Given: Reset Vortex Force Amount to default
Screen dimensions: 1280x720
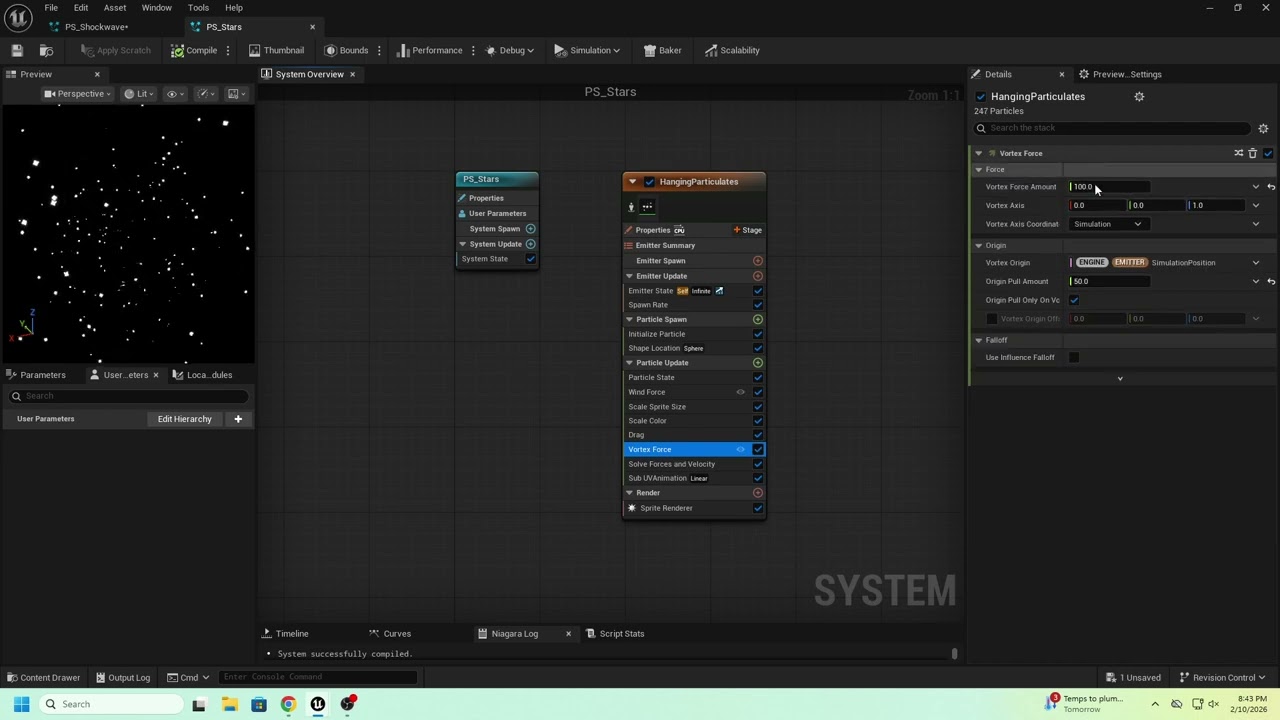Looking at the screenshot, I should [x=1271, y=187].
